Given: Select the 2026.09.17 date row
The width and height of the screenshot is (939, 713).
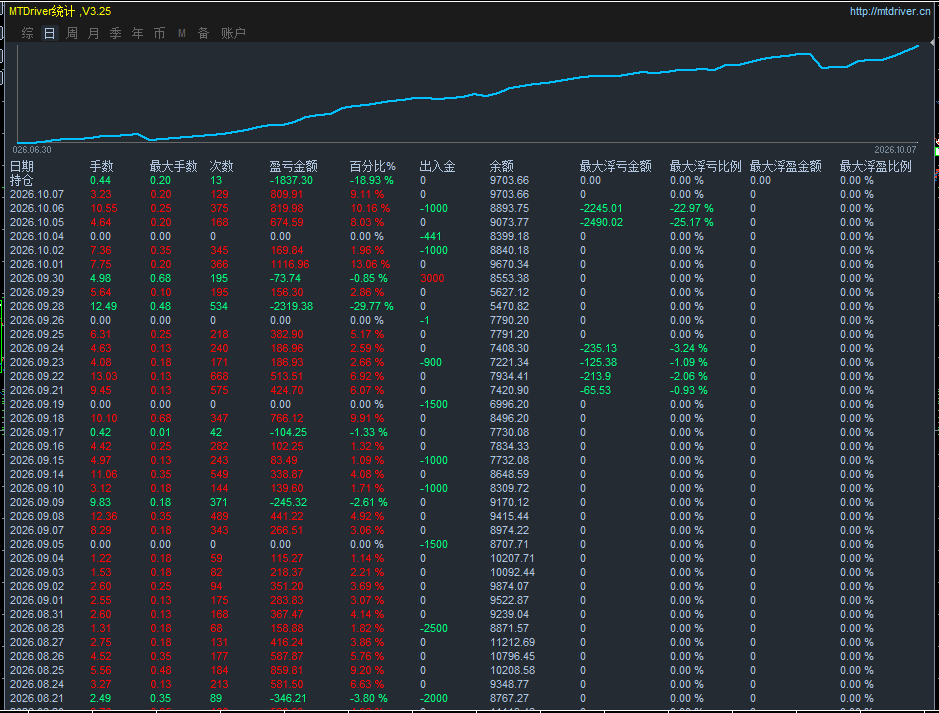Looking at the screenshot, I should [x=37, y=432].
